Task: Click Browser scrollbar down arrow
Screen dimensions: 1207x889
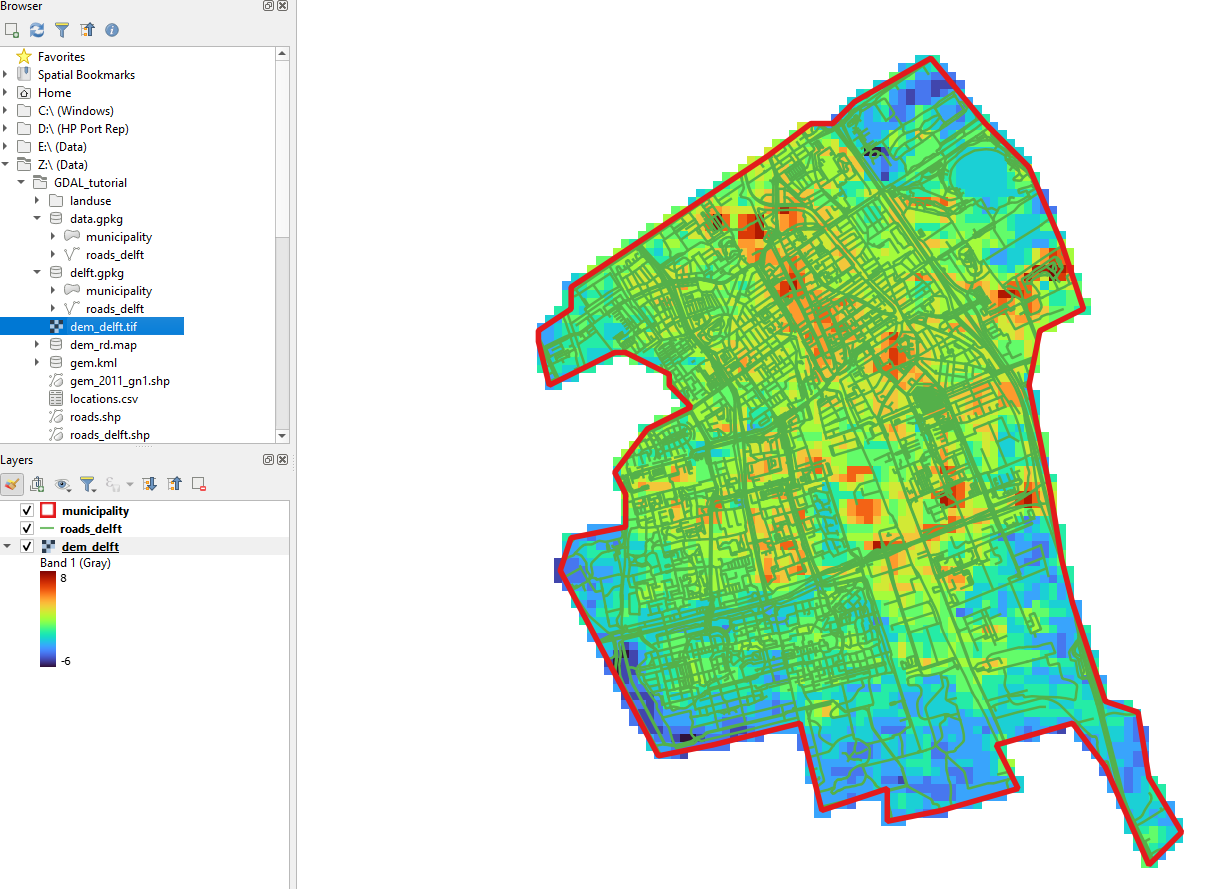Action: 282,436
